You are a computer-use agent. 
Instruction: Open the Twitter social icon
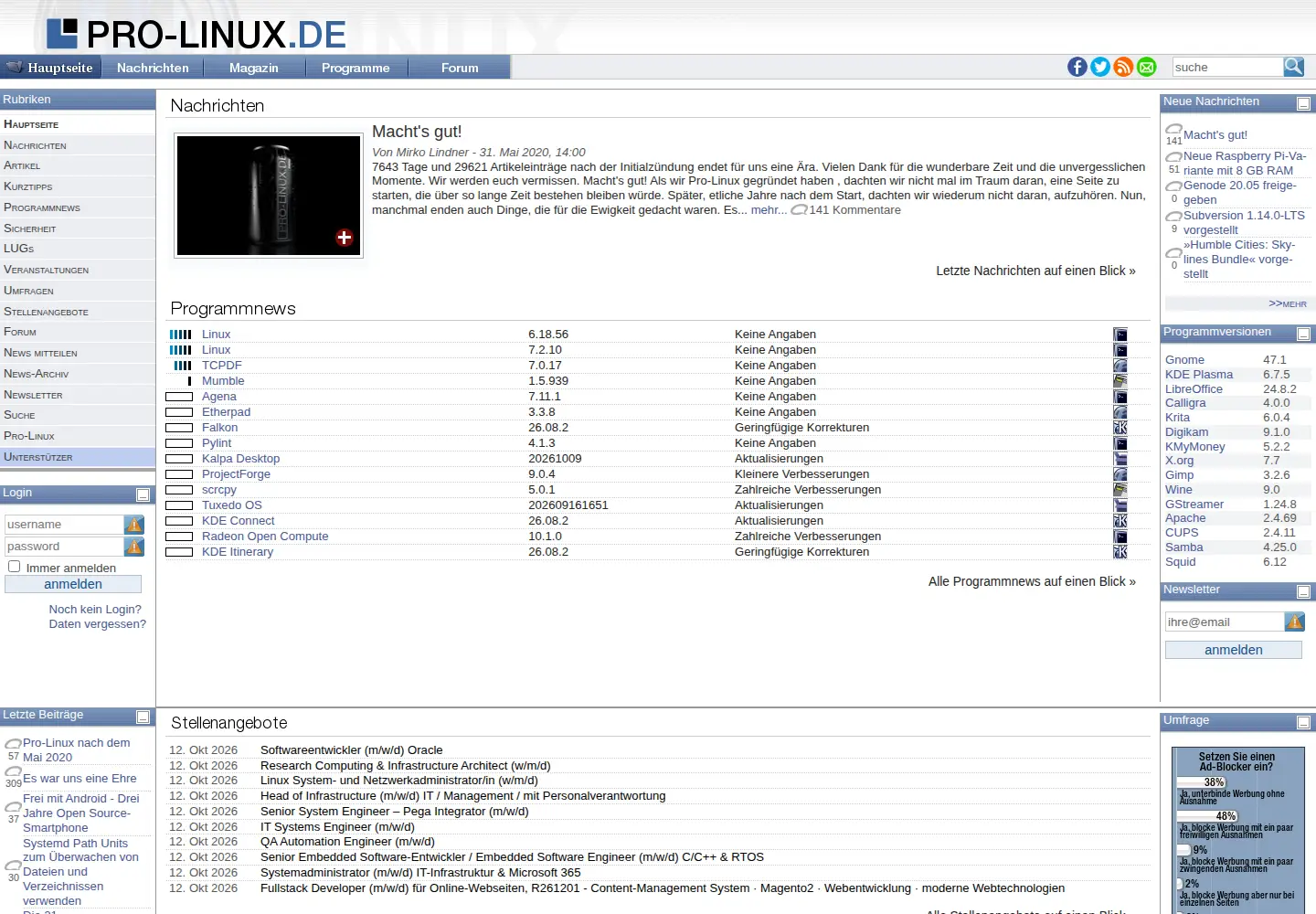tap(1100, 67)
